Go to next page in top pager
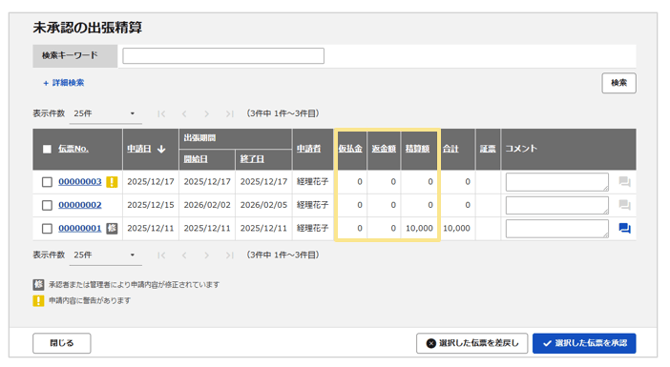Screen dimensions: 670x367 point(207,114)
